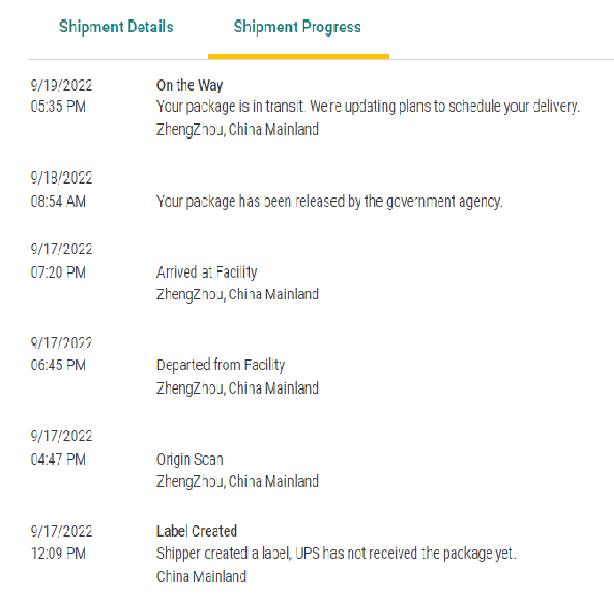This screenshot has height=599, width=614.
Task: Click the 06:45 PM timestamp
Action: [58, 365]
